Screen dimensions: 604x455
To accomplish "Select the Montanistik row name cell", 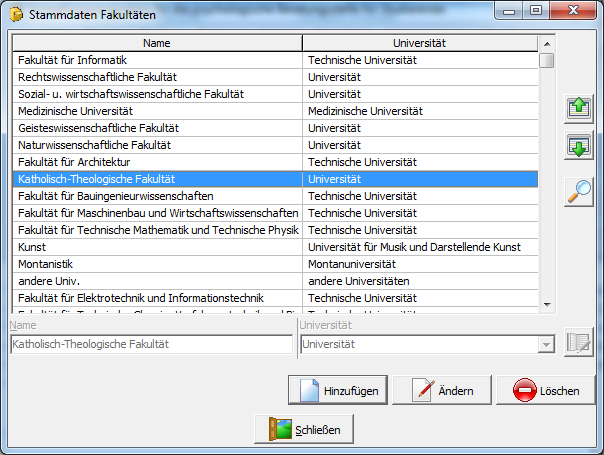I will pos(157,264).
